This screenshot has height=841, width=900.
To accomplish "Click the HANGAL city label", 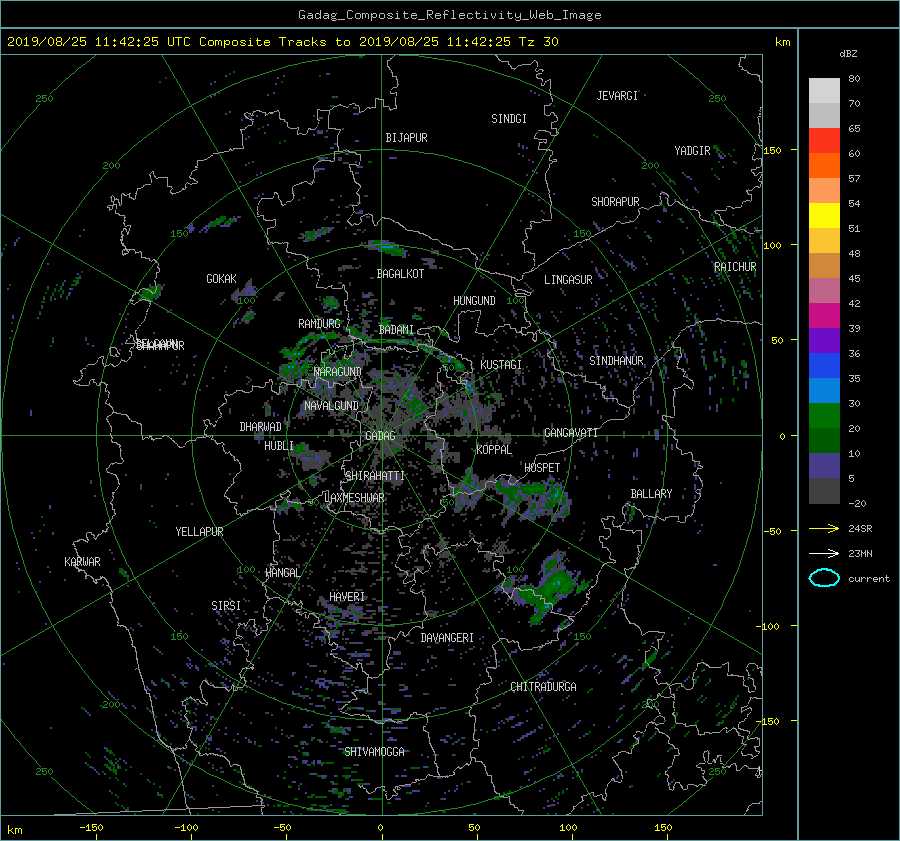I will click(x=282, y=573).
